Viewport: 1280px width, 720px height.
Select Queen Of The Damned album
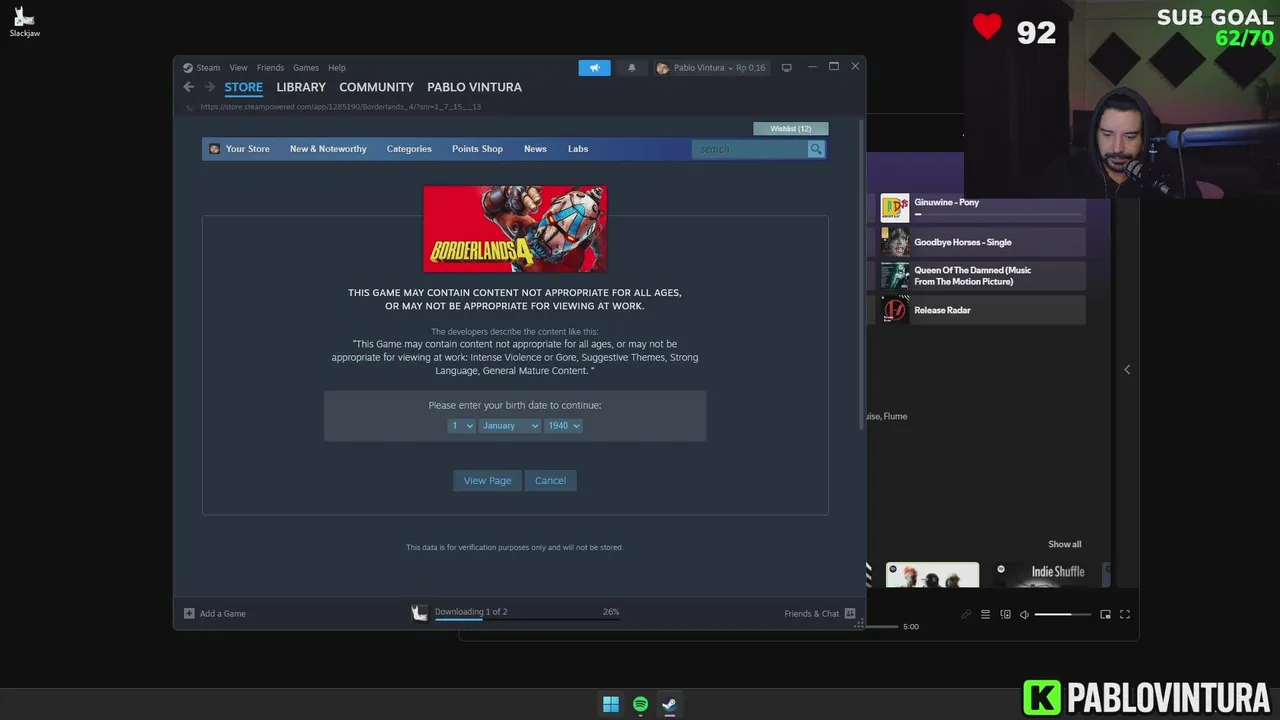(982, 276)
